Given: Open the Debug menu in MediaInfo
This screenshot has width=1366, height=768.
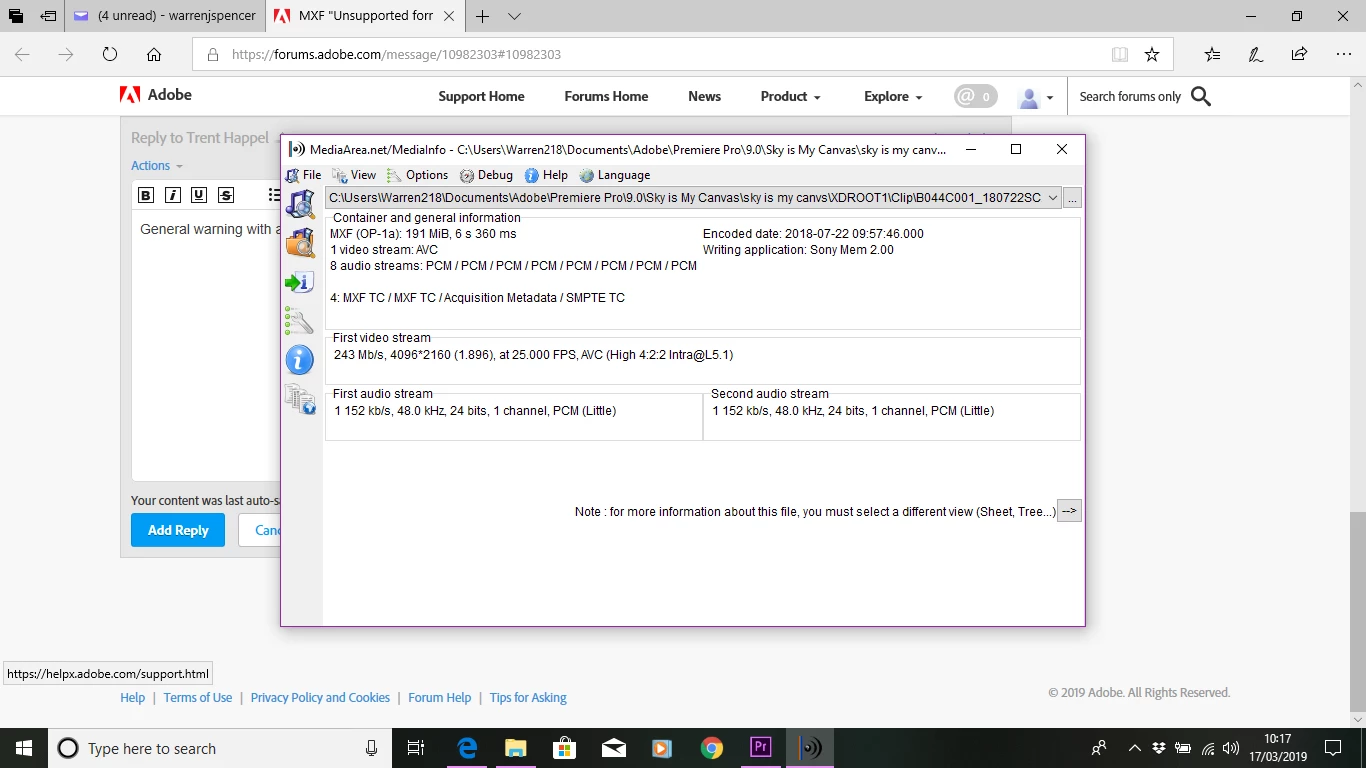Looking at the screenshot, I should coord(486,175).
